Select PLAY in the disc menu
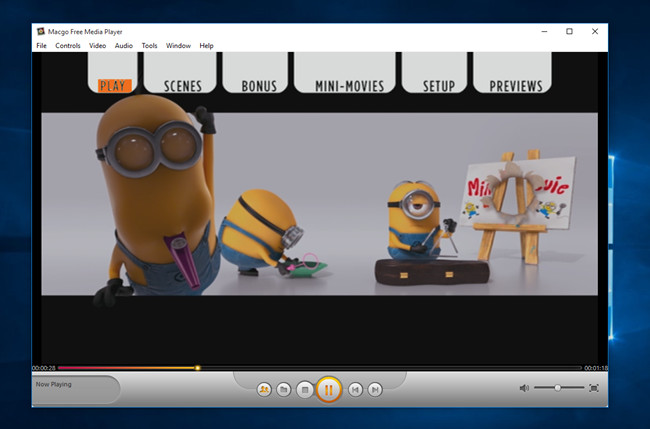 point(114,86)
